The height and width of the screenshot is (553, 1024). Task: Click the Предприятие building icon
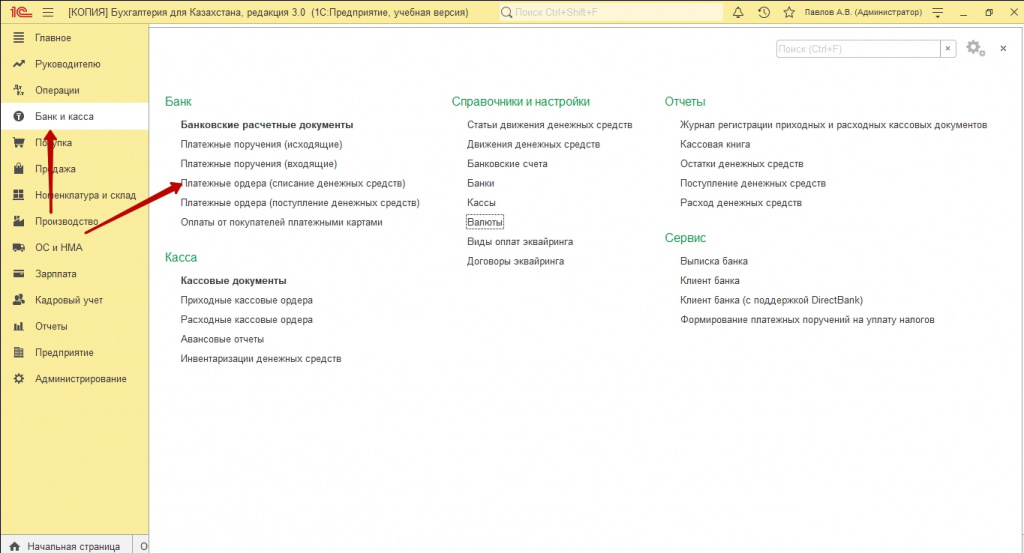(x=19, y=352)
